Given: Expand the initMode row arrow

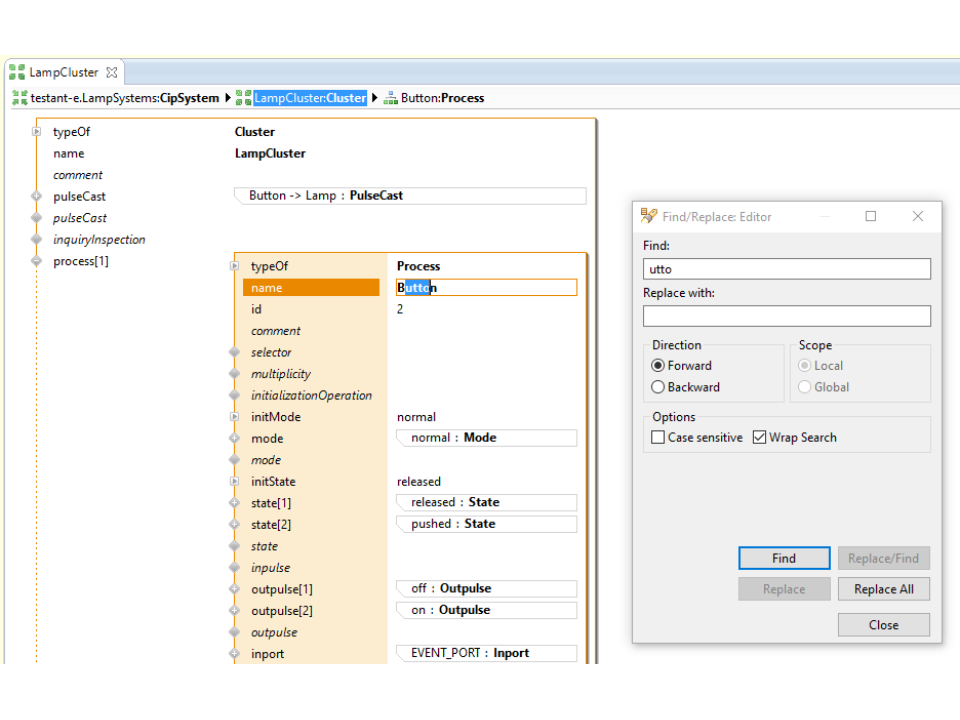Looking at the screenshot, I should point(235,417).
